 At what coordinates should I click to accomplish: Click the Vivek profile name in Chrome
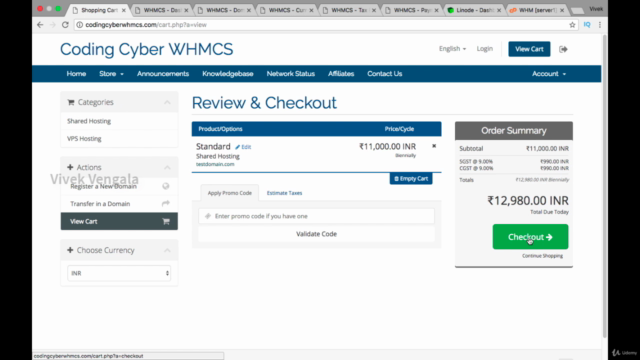(596, 9)
